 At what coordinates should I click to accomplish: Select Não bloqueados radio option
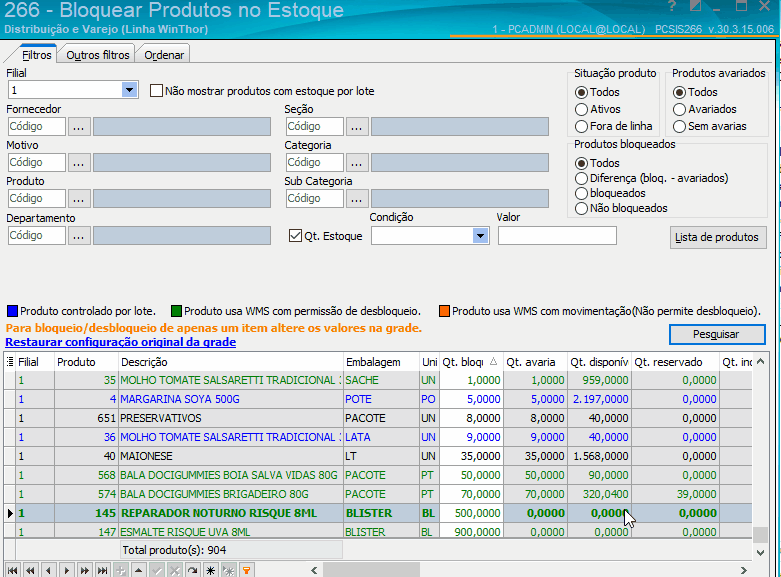[581, 208]
